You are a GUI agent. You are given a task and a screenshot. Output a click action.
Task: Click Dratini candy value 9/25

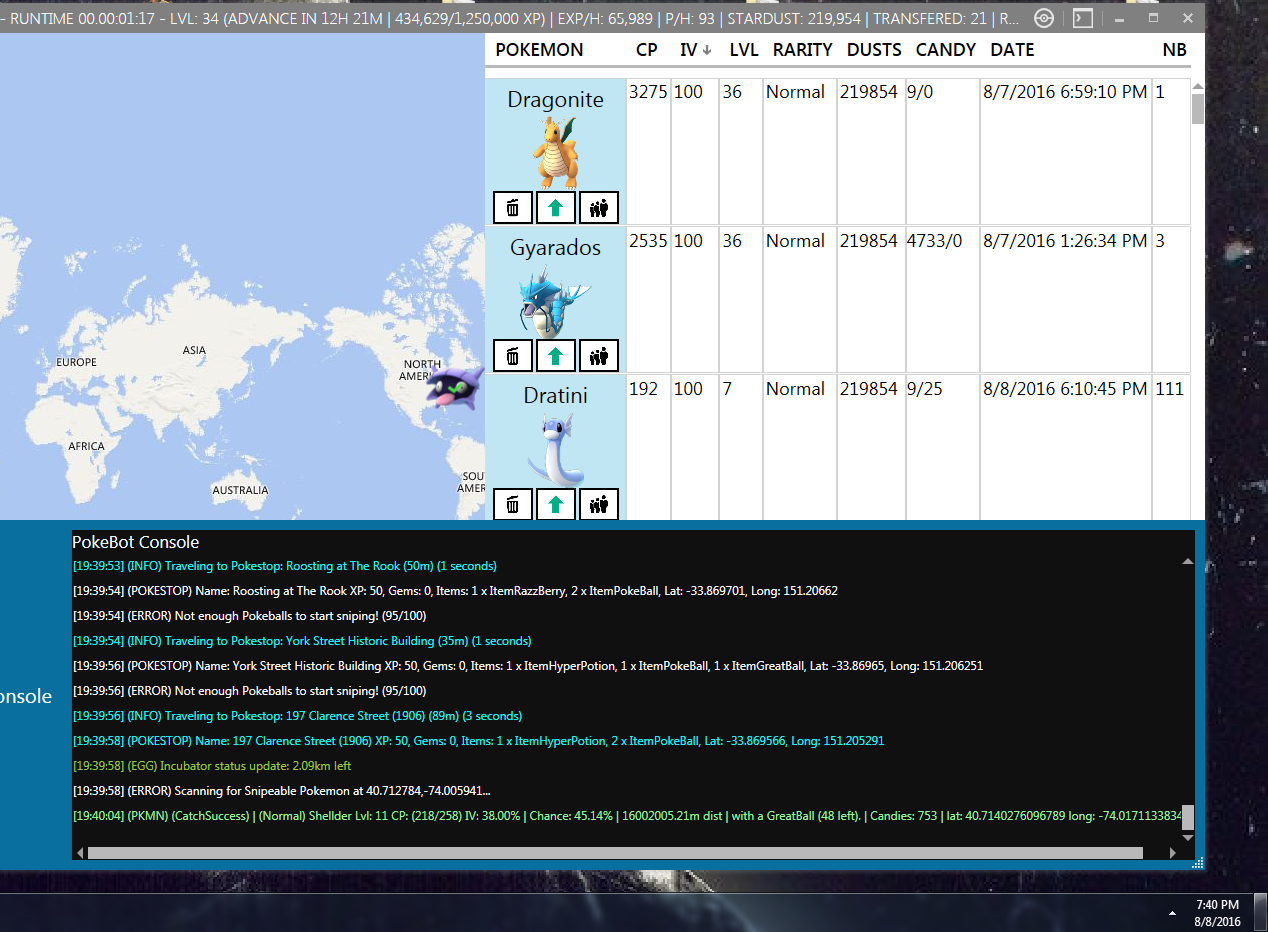[926, 389]
